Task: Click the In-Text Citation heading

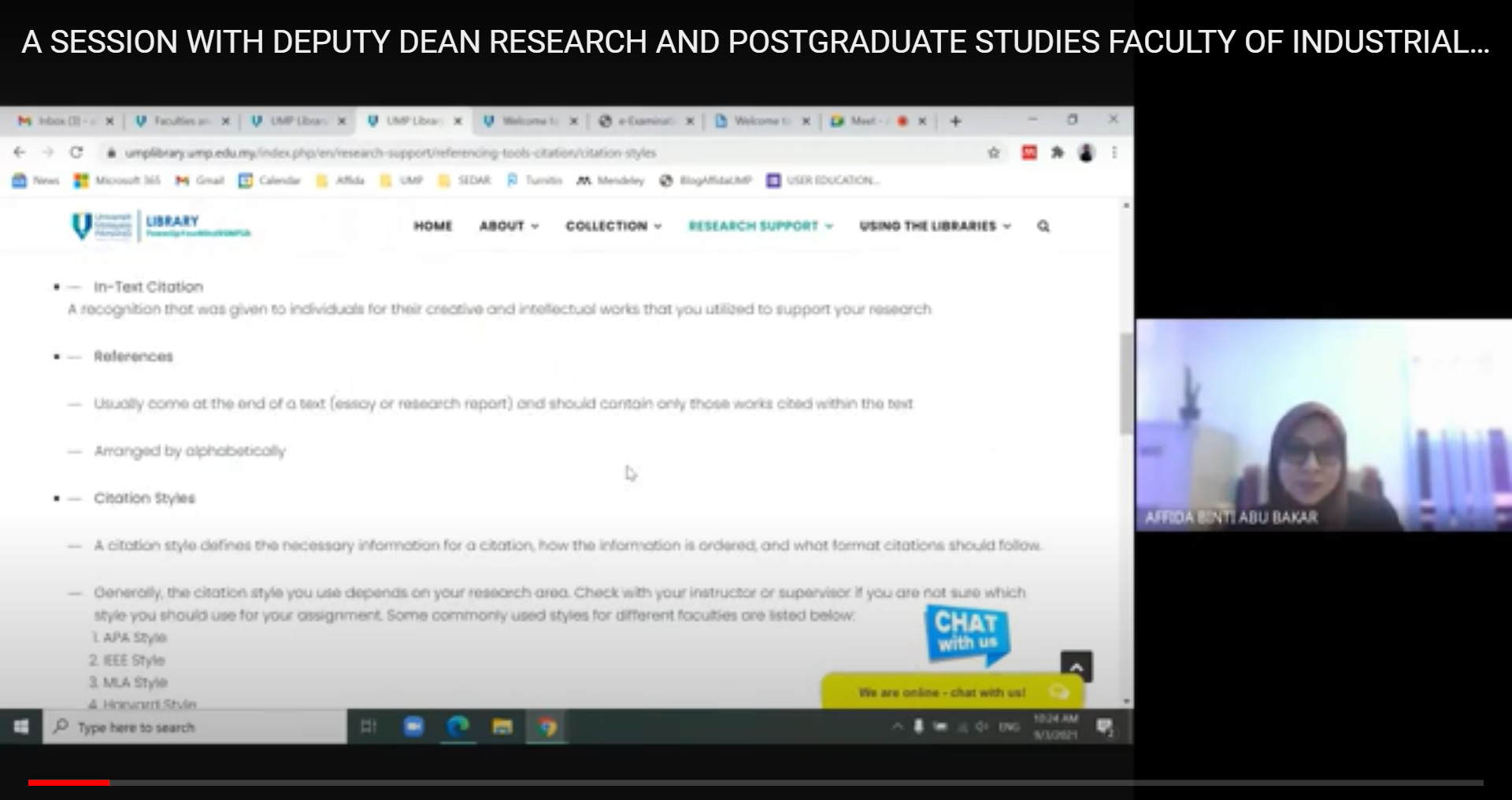Action: [x=148, y=287]
